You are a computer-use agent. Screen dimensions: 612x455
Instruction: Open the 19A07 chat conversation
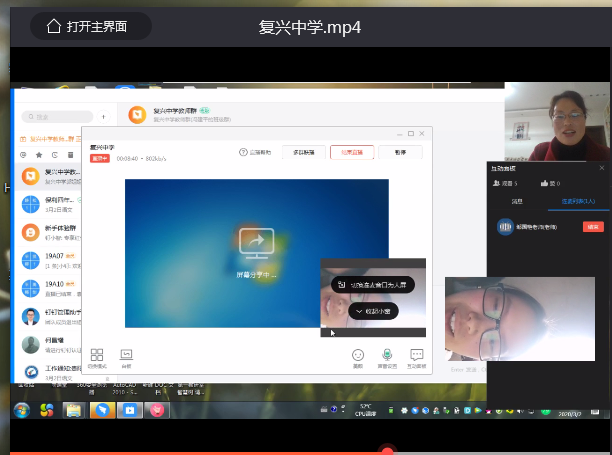click(x=60, y=262)
